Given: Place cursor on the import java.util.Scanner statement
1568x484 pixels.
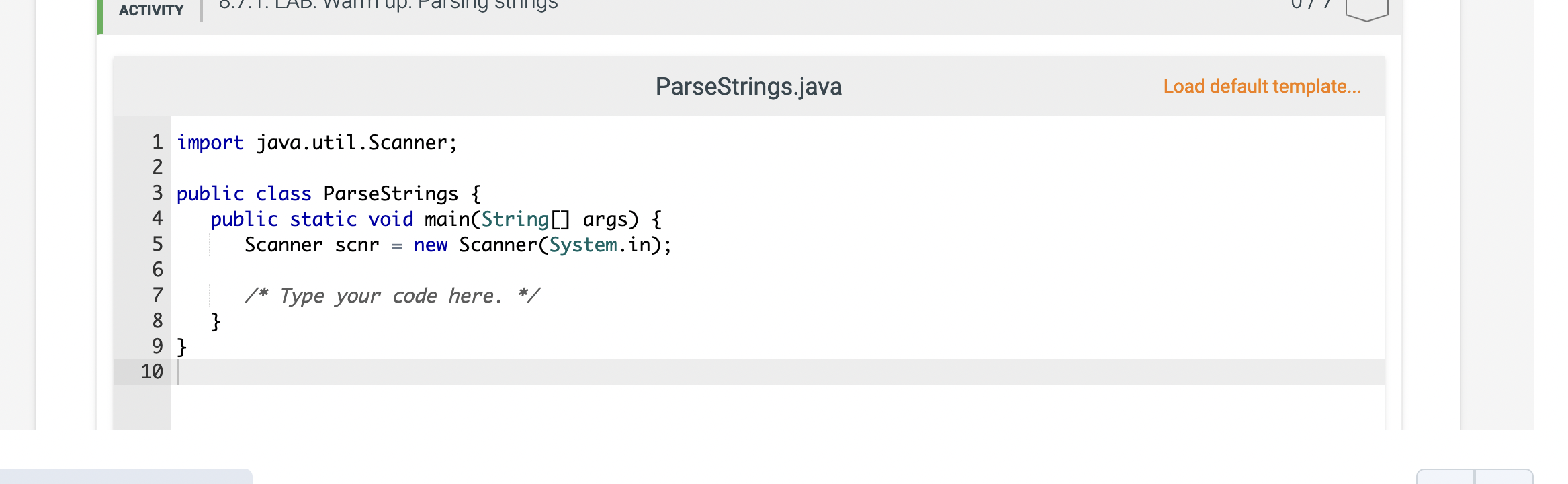Looking at the screenshot, I should point(316,143).
